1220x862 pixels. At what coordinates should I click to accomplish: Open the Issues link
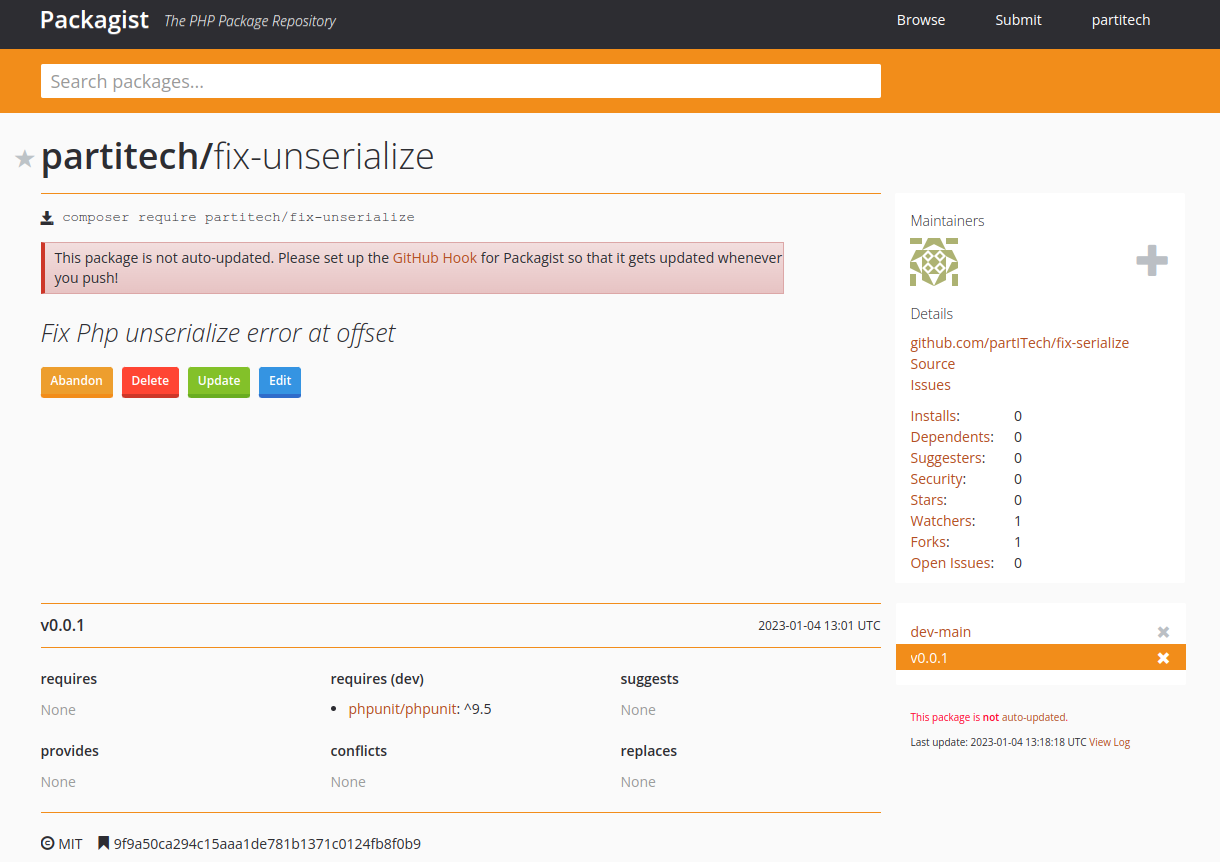point(930,385)
